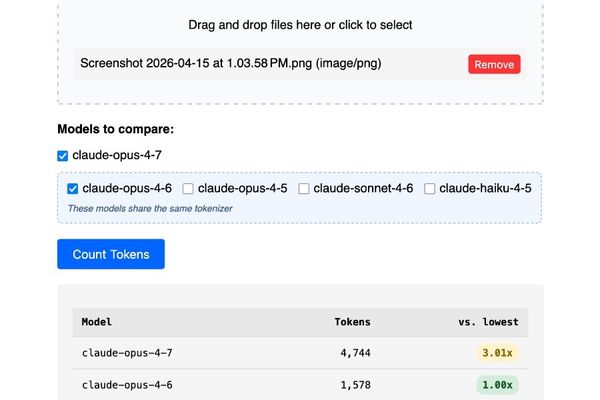Click the Count Tokens button
600x400 pixels.
click(111, 254)
